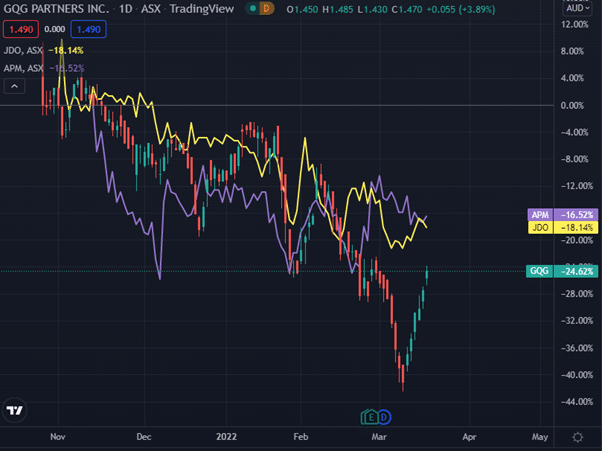Click the Dec label on time axis
This screenshot has width=602, height=451.
[144, 437]
